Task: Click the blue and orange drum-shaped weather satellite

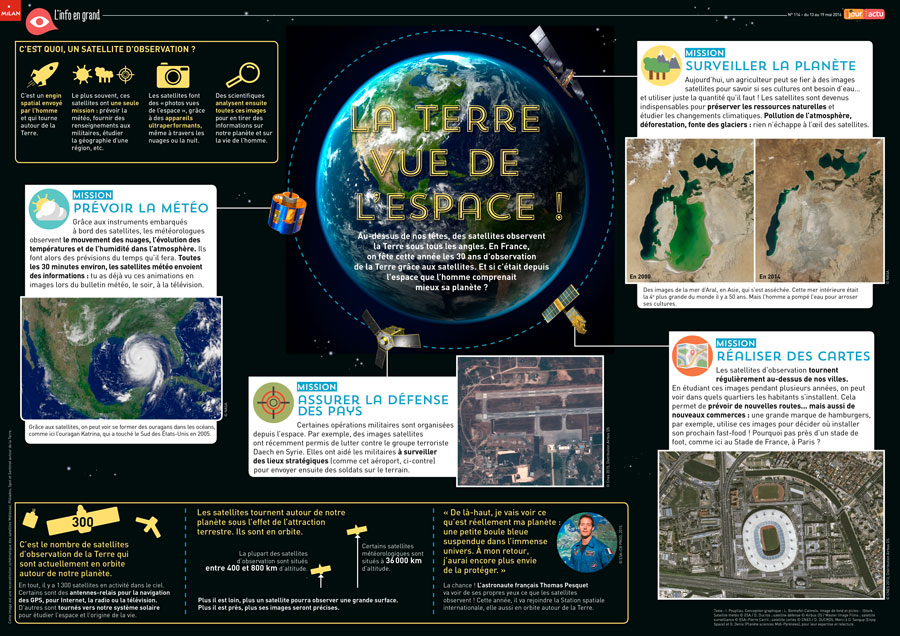Action: 286,213
